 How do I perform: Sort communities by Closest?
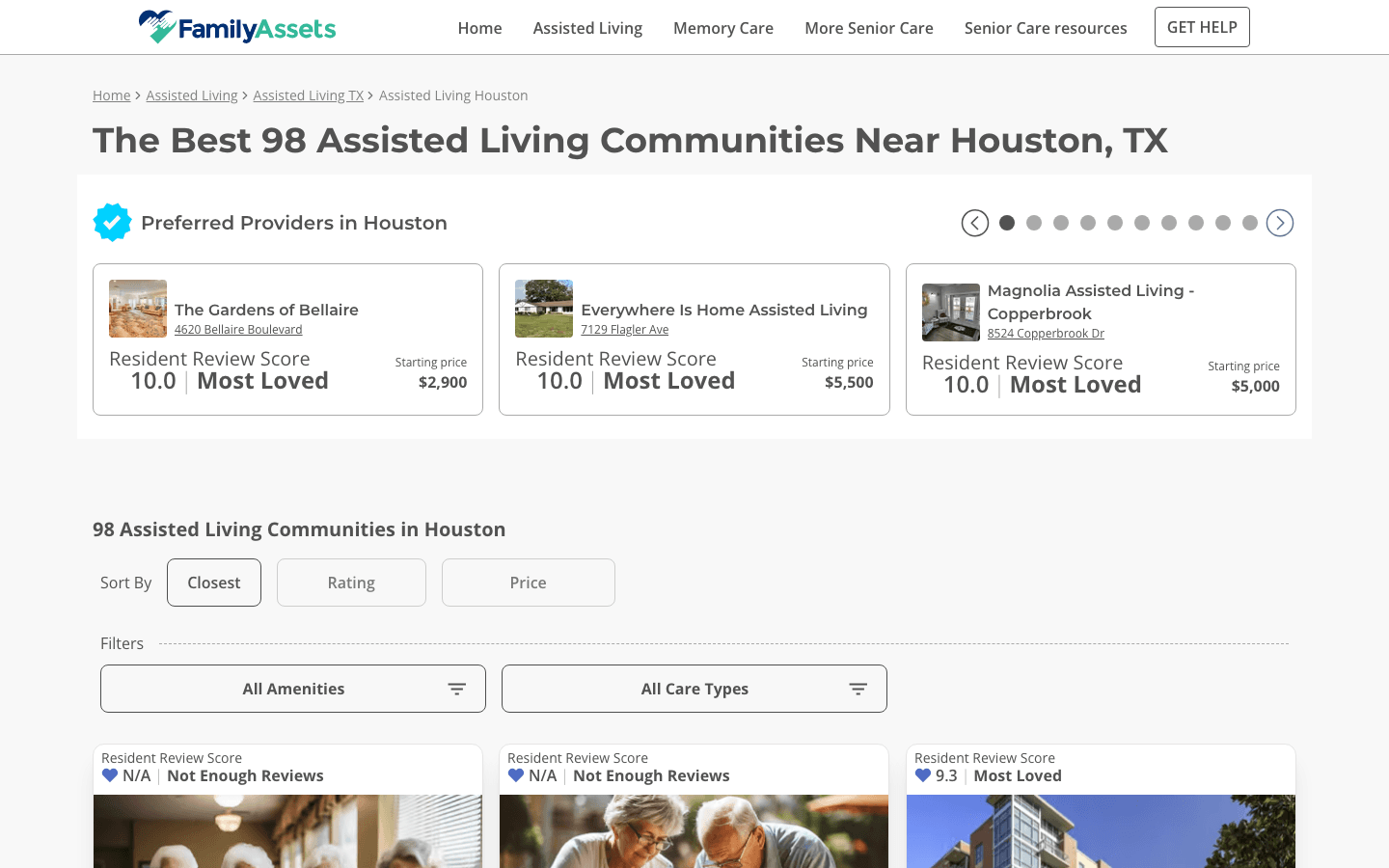click(x=214, y=583)
